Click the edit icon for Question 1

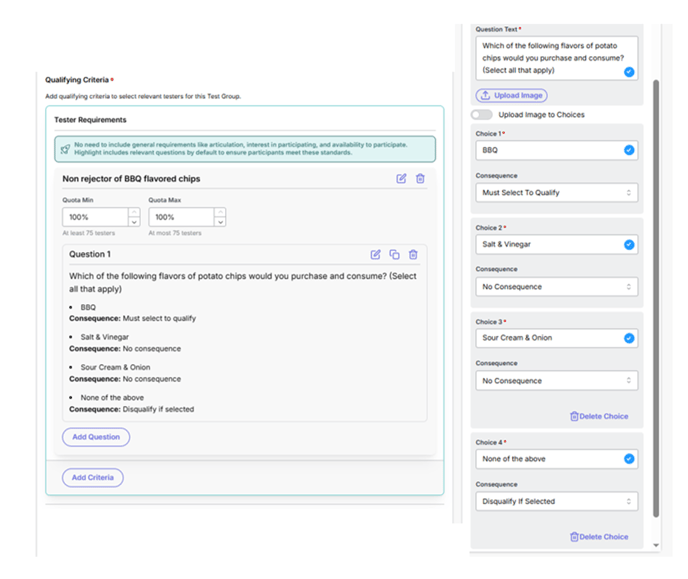coord(376,255)
